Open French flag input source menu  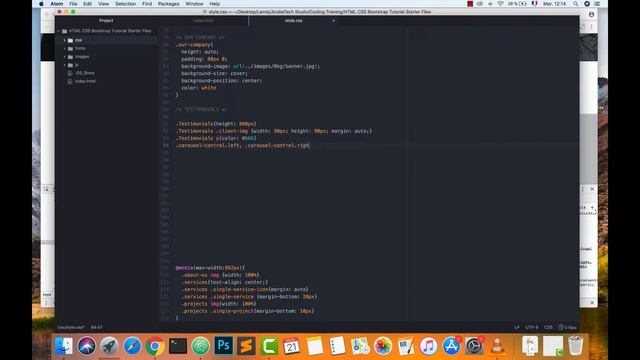534,4
